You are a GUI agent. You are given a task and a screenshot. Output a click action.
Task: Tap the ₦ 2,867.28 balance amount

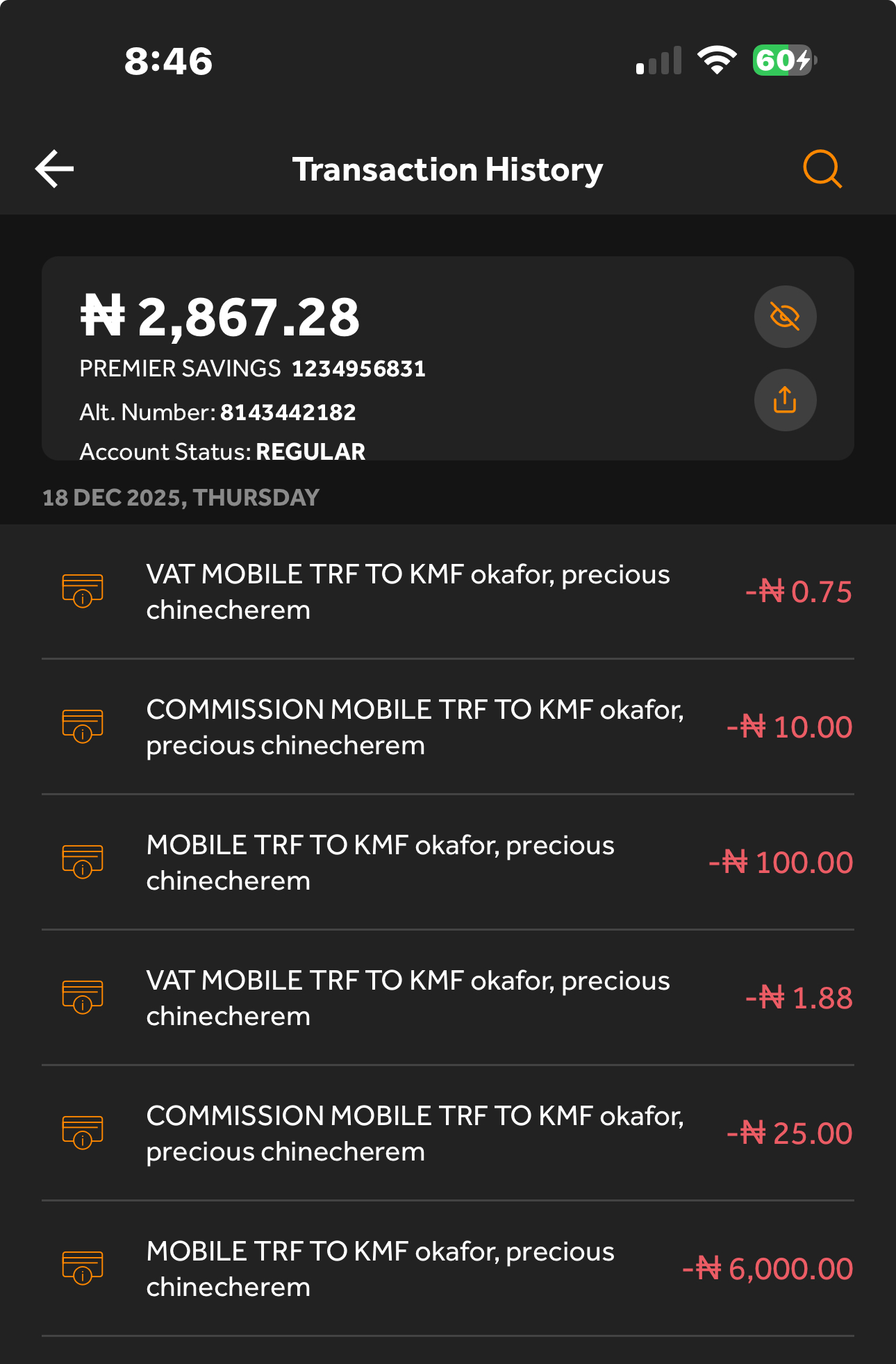click(x=220, y=317)
